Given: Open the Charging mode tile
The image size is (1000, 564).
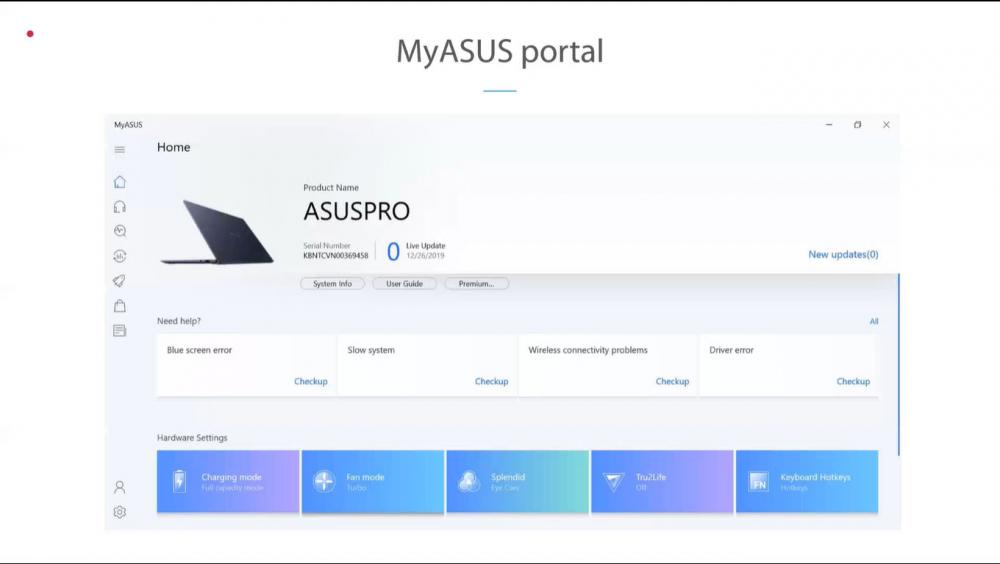Looking at the screenshot, I should point(228,482).
